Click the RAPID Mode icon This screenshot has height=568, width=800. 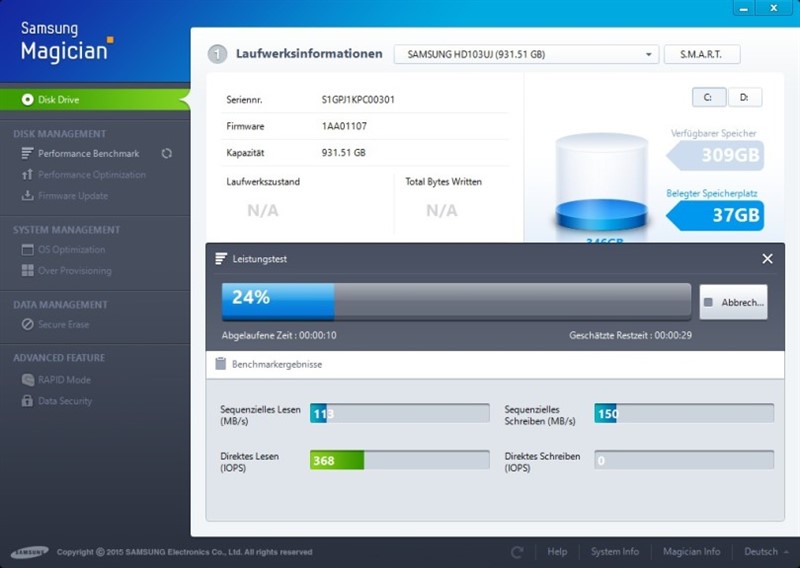point(28,380)
